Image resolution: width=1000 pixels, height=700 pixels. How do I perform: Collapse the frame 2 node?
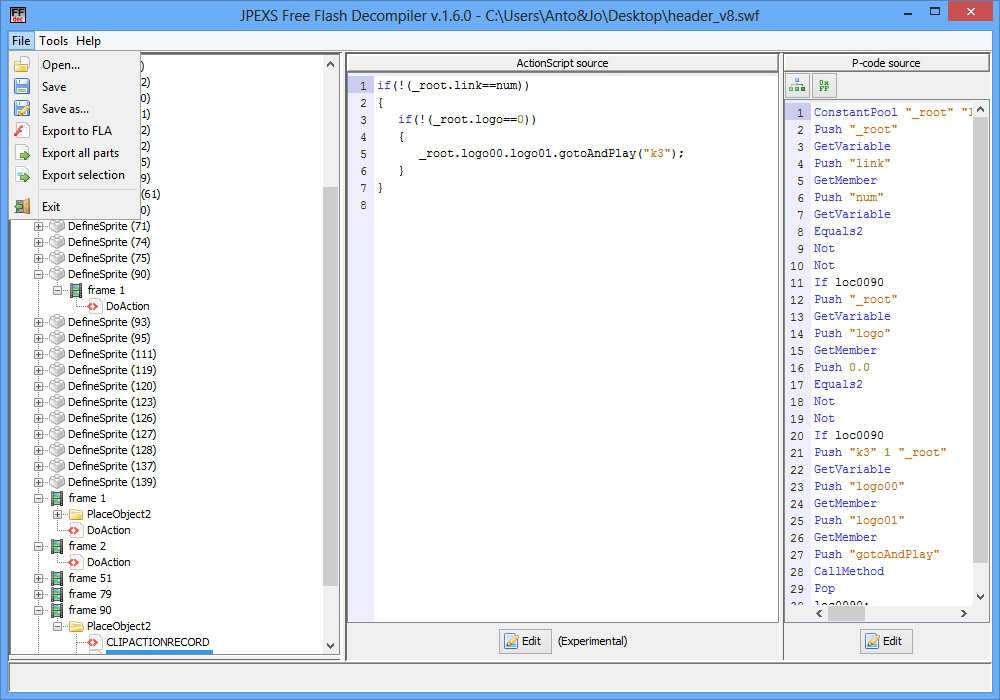(39, 546)
